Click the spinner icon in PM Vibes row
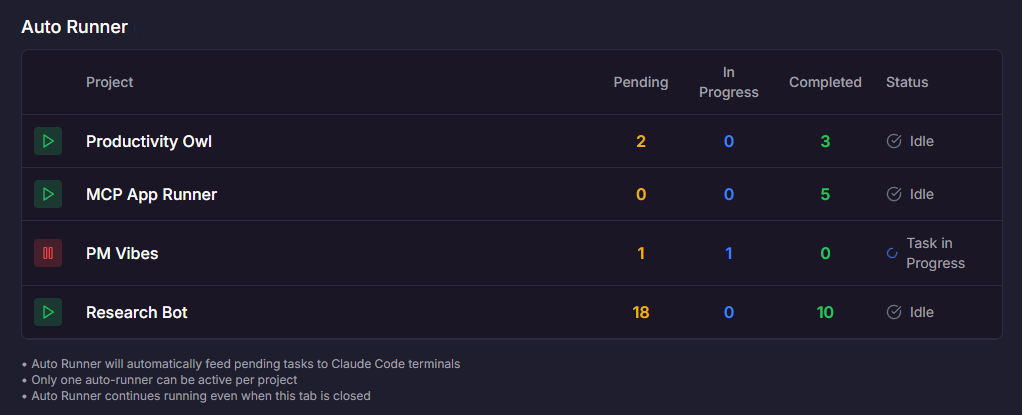This screenshot has width=1022, height=415. point(892,253)
